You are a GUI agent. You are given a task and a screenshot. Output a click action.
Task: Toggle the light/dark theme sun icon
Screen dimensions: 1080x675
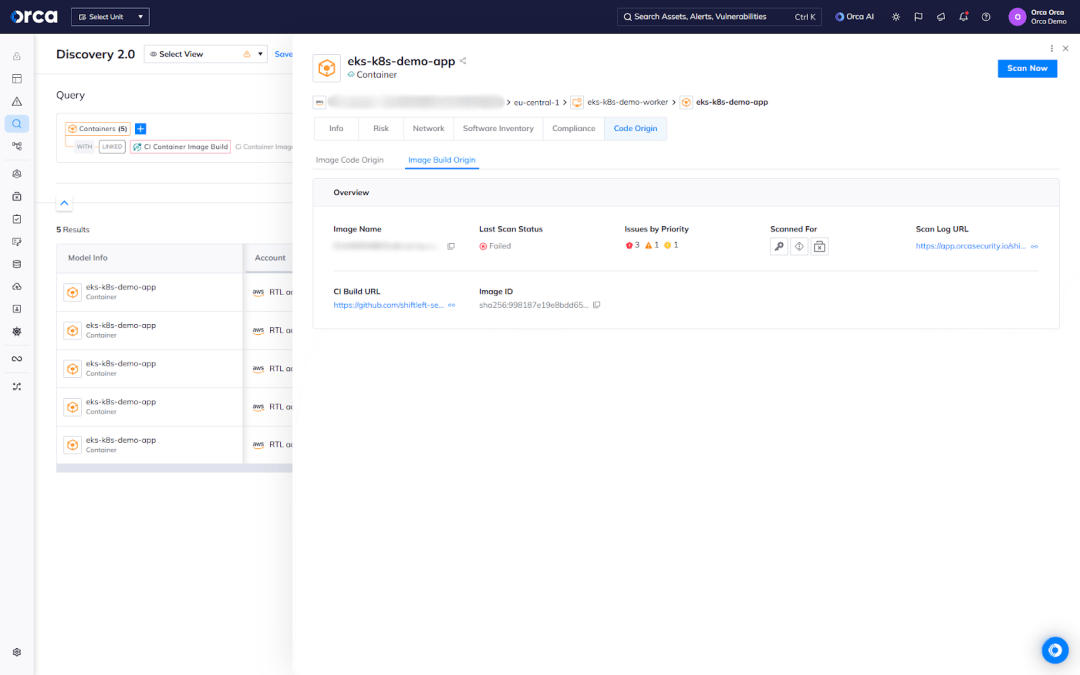tap(895, 17)
